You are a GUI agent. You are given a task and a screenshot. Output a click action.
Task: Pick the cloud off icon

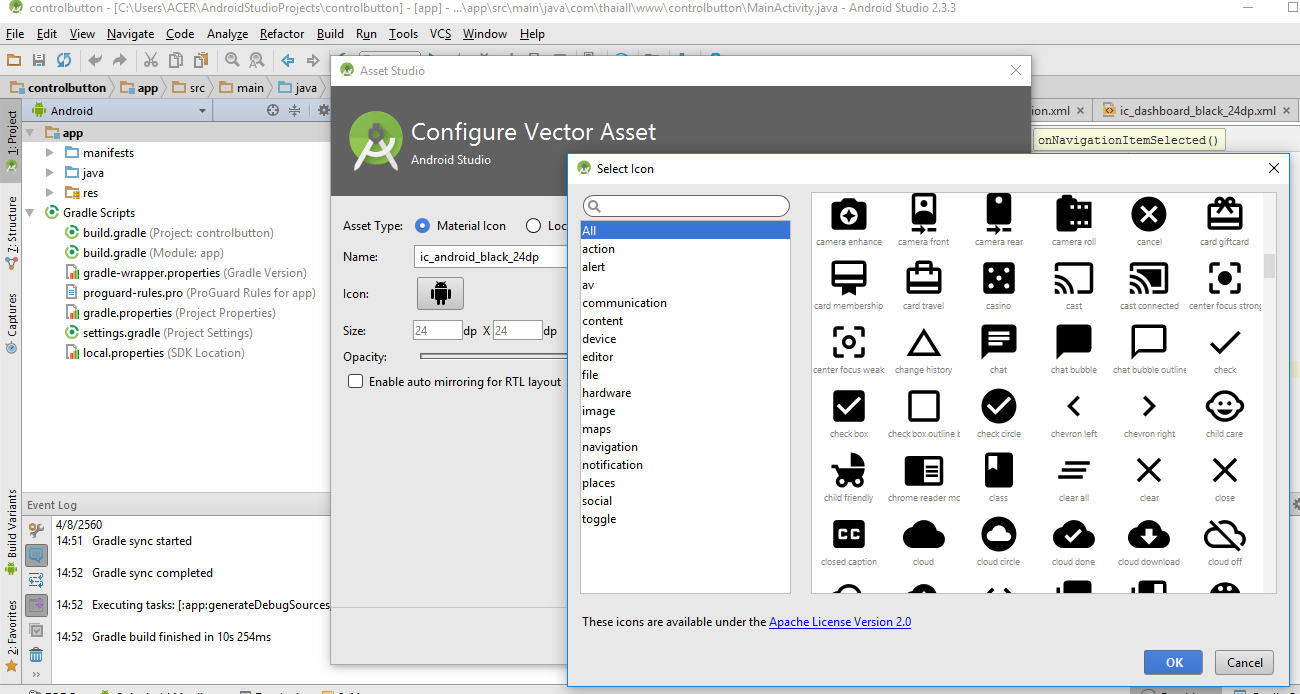[x=1224, y=535]
